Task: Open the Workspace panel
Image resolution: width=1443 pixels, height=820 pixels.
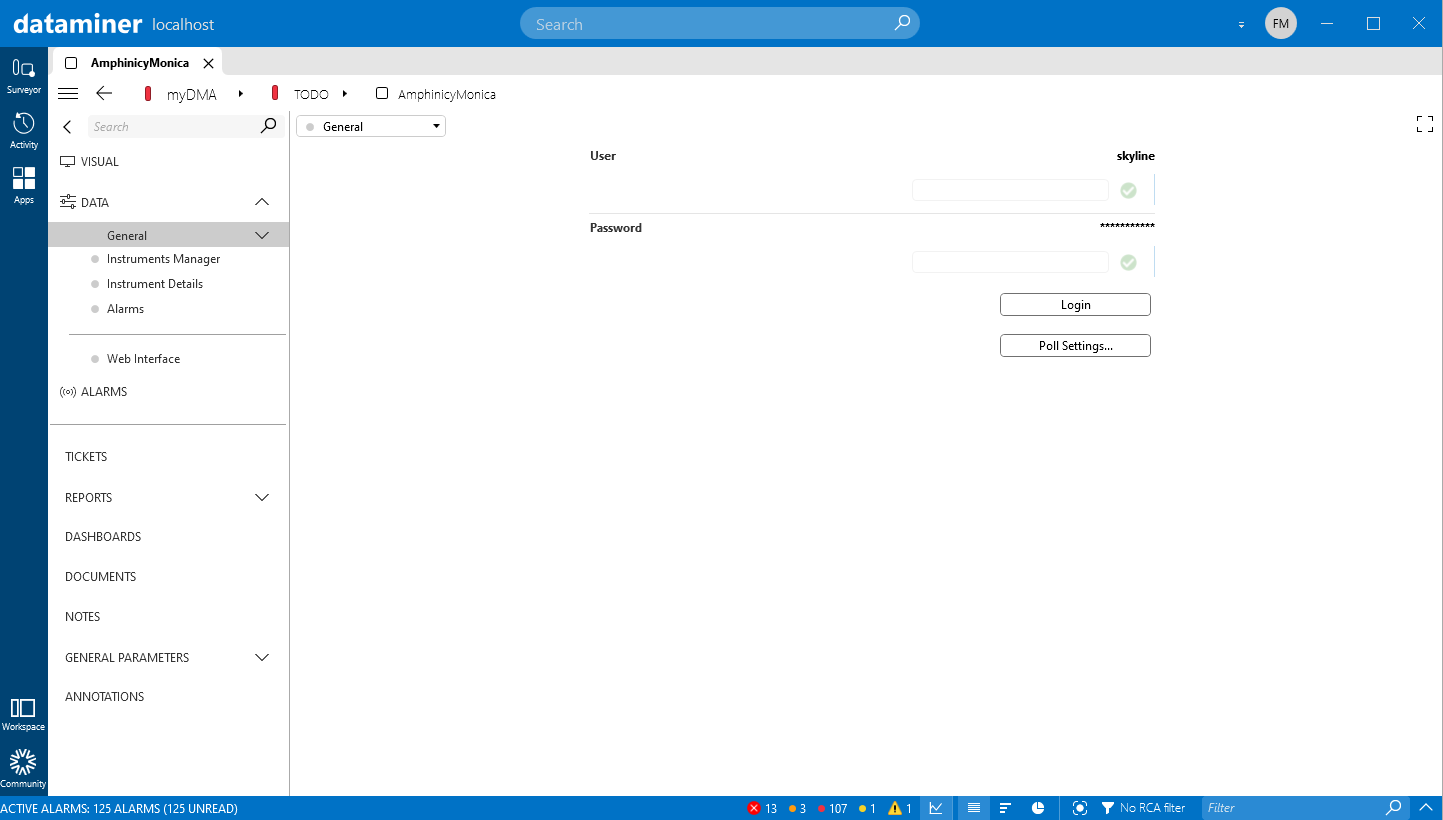Action: (x=23, y=715)
